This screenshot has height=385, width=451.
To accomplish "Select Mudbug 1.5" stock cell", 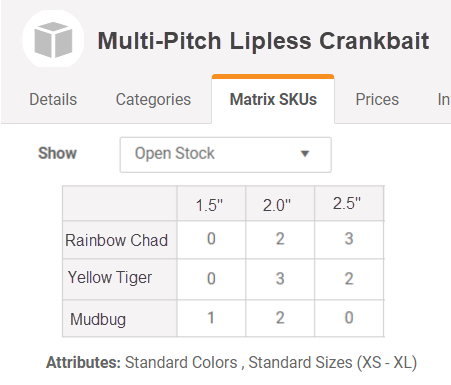I will (211, 318).
